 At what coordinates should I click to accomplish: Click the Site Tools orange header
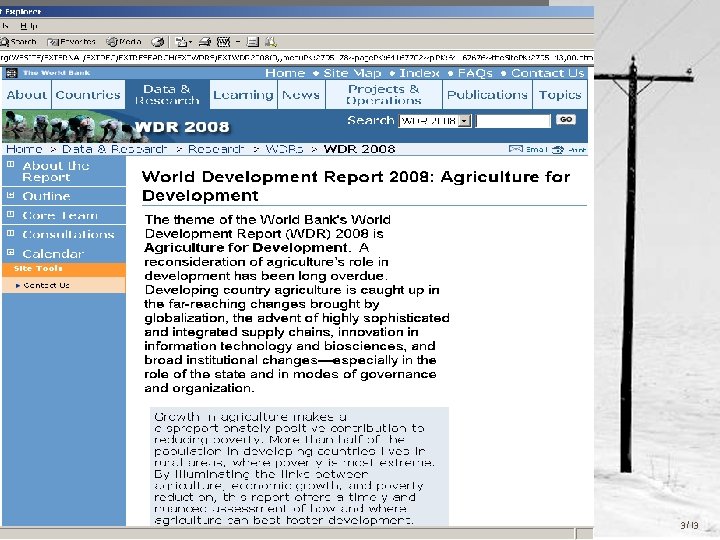(x=64, y=269)
